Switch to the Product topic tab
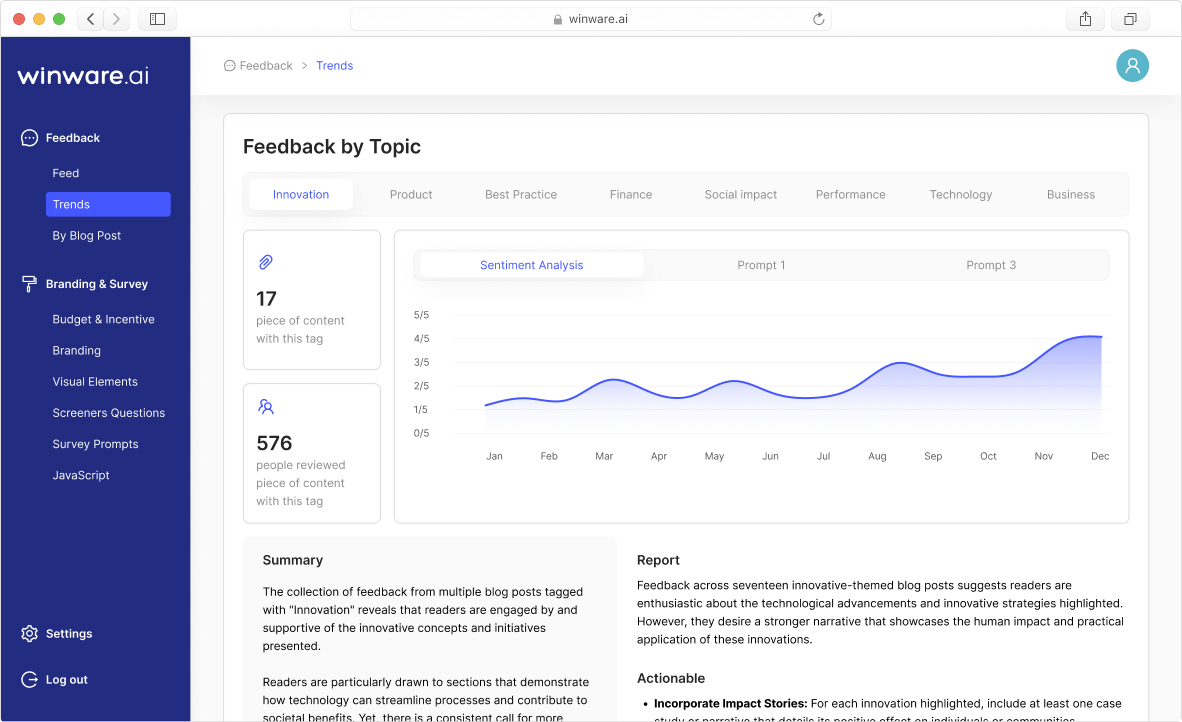Viewport: 1182px width, 722px height. [411, 194]
